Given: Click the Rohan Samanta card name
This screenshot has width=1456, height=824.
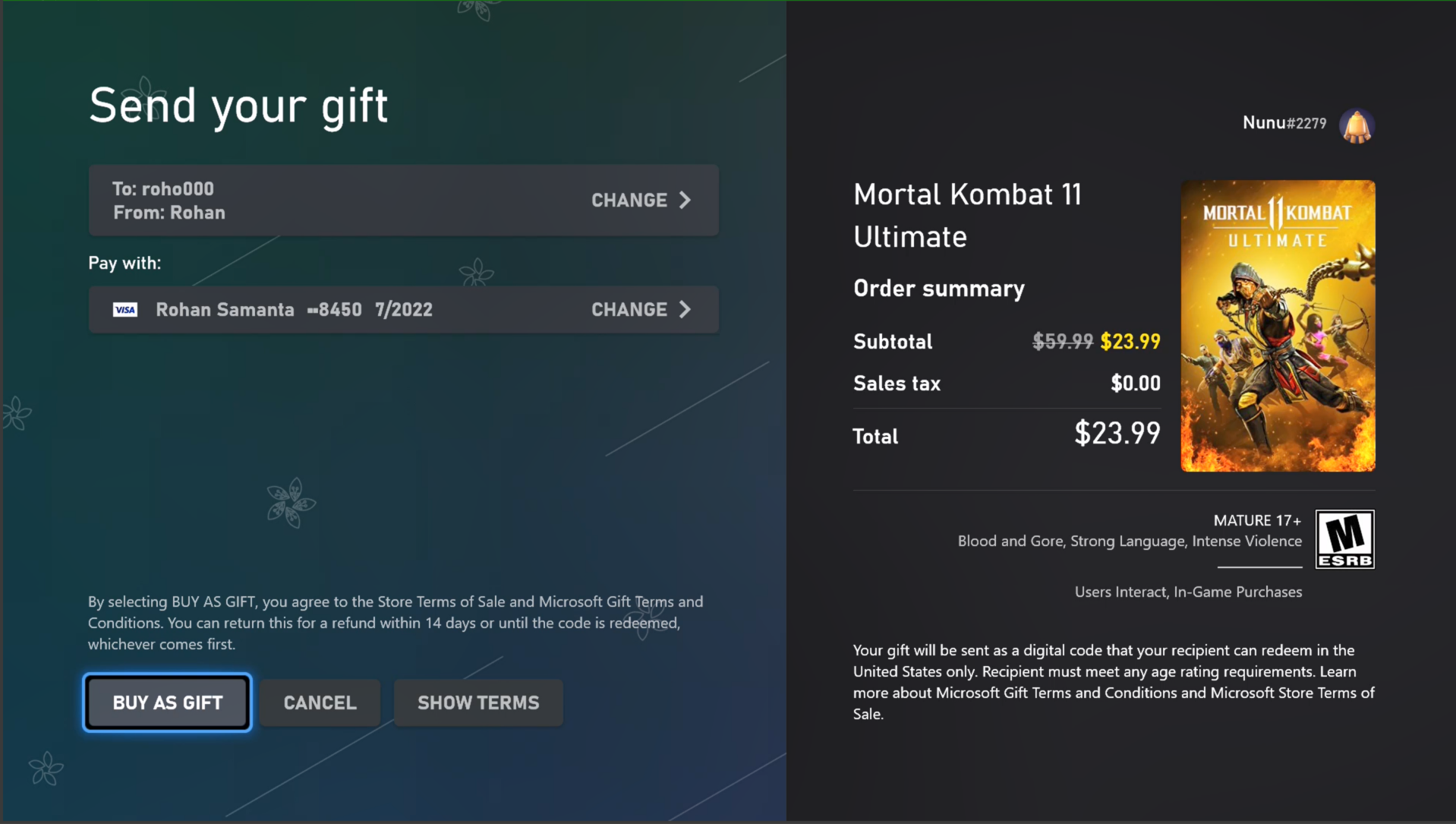Looking at the screenshot, I should pyautogui.click(x=225, y=310).
